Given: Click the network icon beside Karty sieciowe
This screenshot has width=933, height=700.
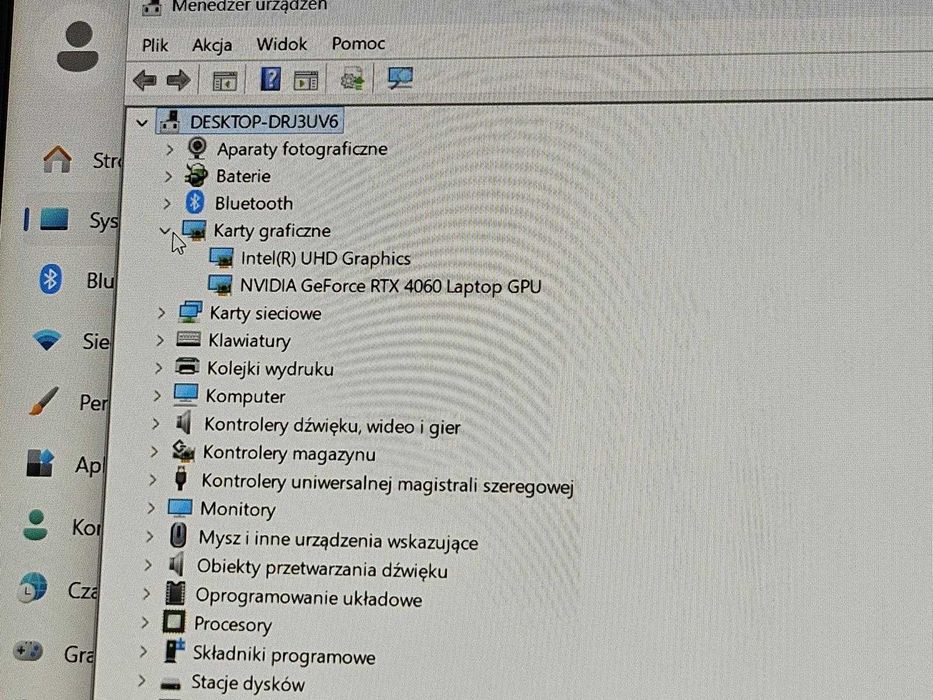Looking at the screenshot, I should point(190,312).
